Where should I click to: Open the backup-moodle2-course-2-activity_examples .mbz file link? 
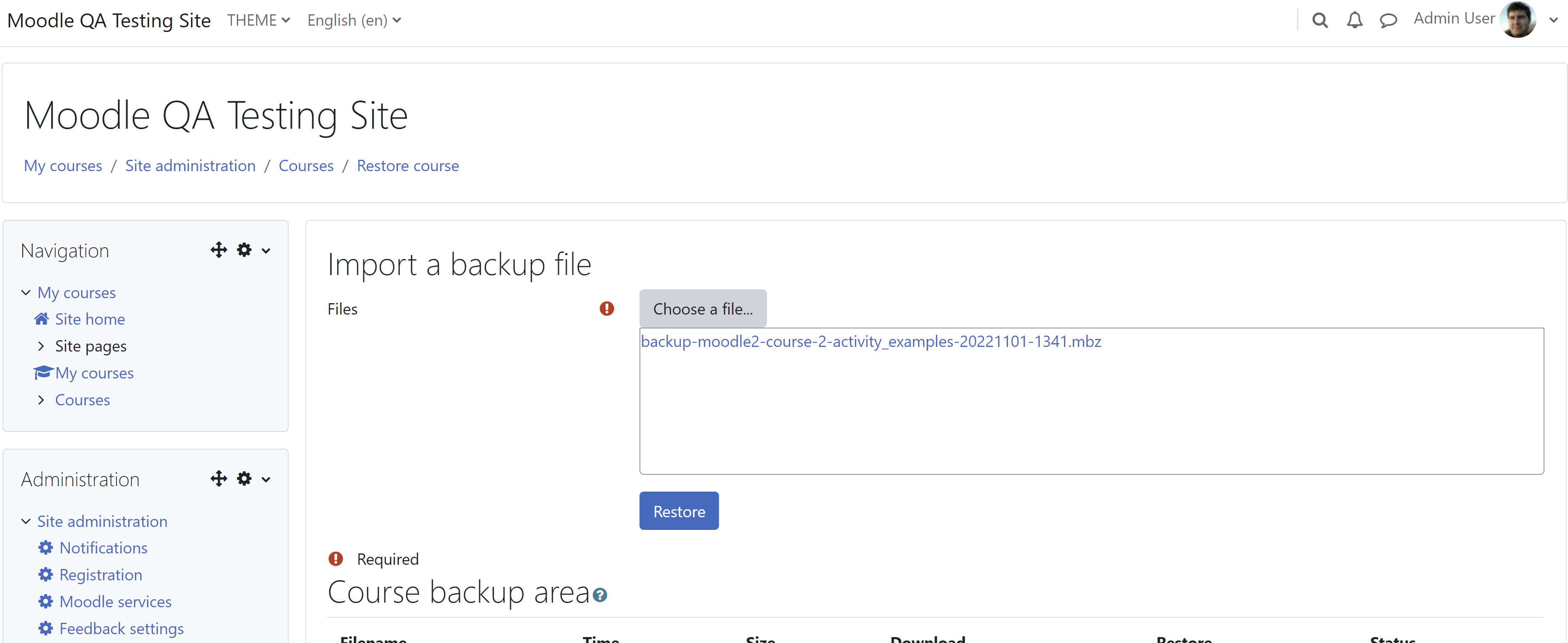click(x=871, y=341)
